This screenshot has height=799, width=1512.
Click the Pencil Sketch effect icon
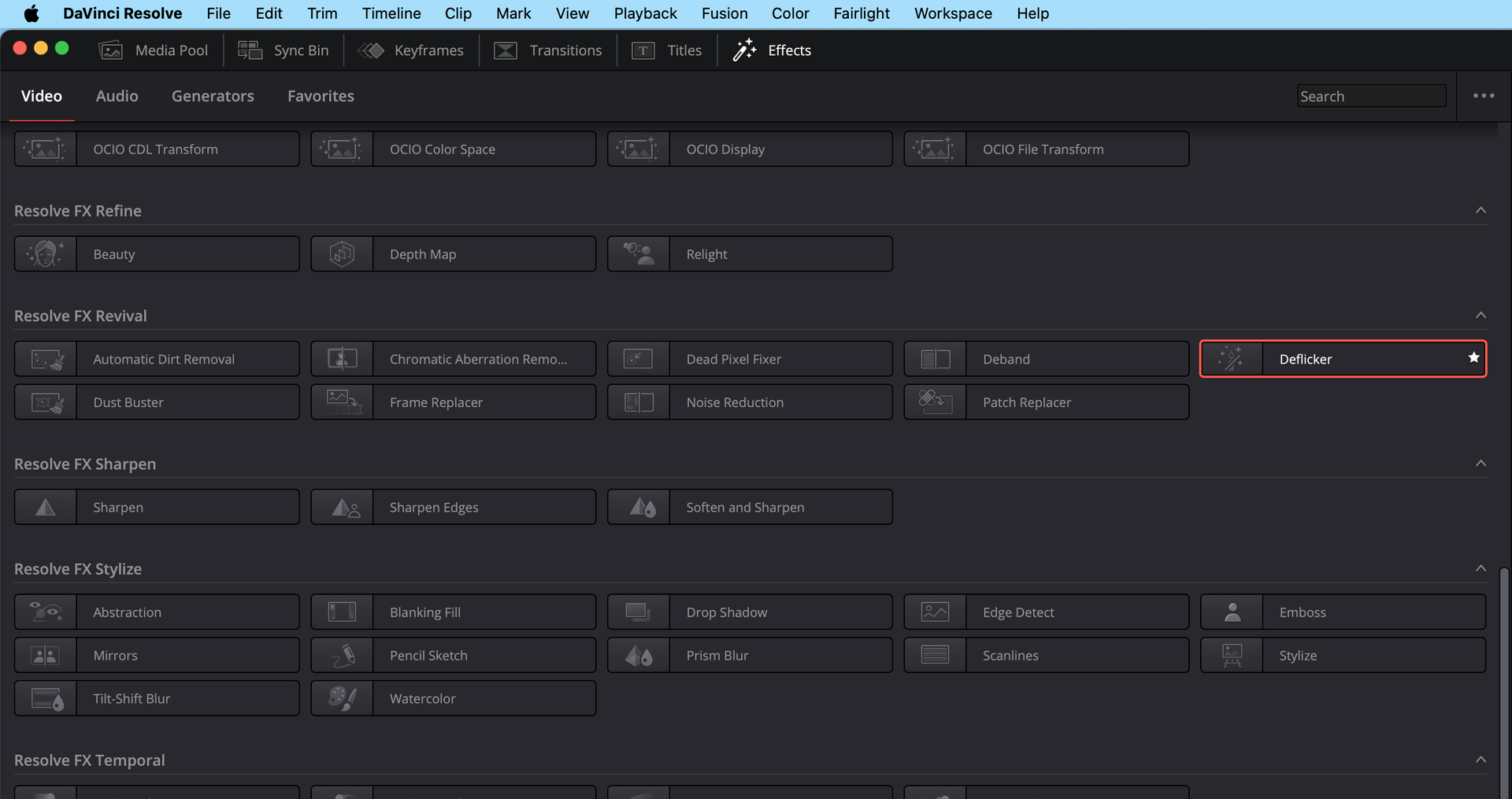pos(342,656)
